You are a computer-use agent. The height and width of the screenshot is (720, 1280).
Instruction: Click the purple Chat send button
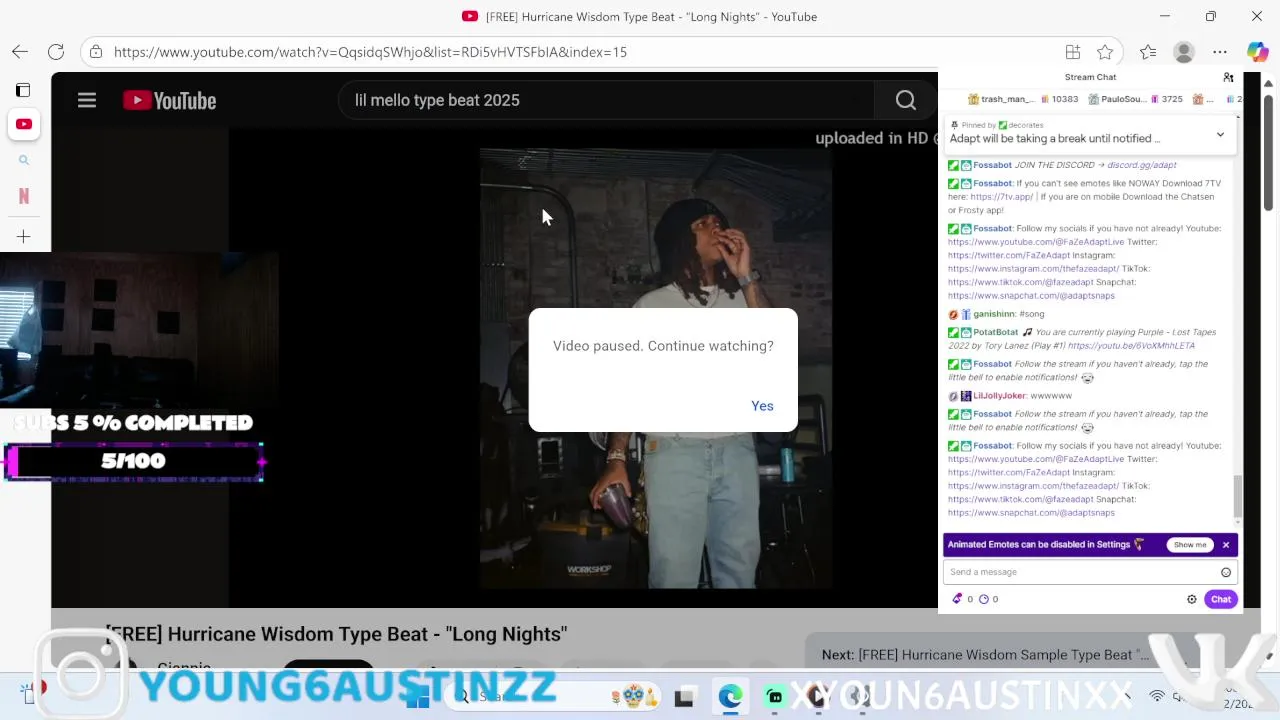click(x=1221, y=599)
